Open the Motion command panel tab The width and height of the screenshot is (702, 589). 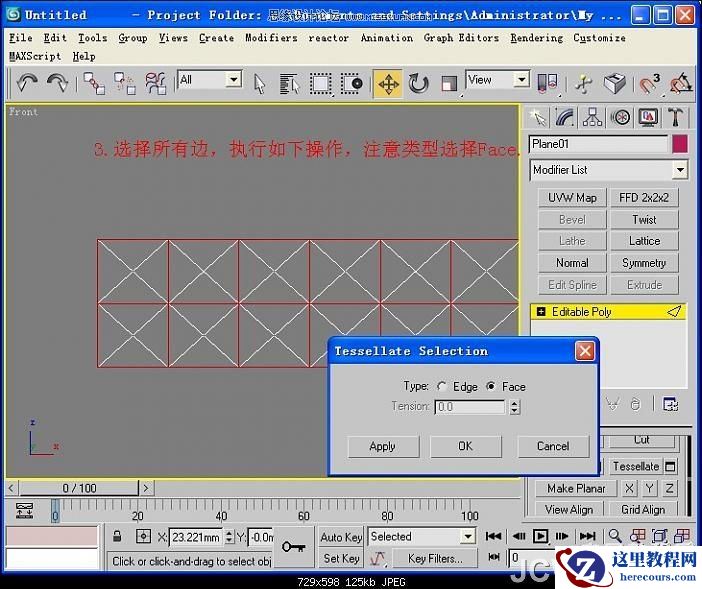[x=621, y=117]
